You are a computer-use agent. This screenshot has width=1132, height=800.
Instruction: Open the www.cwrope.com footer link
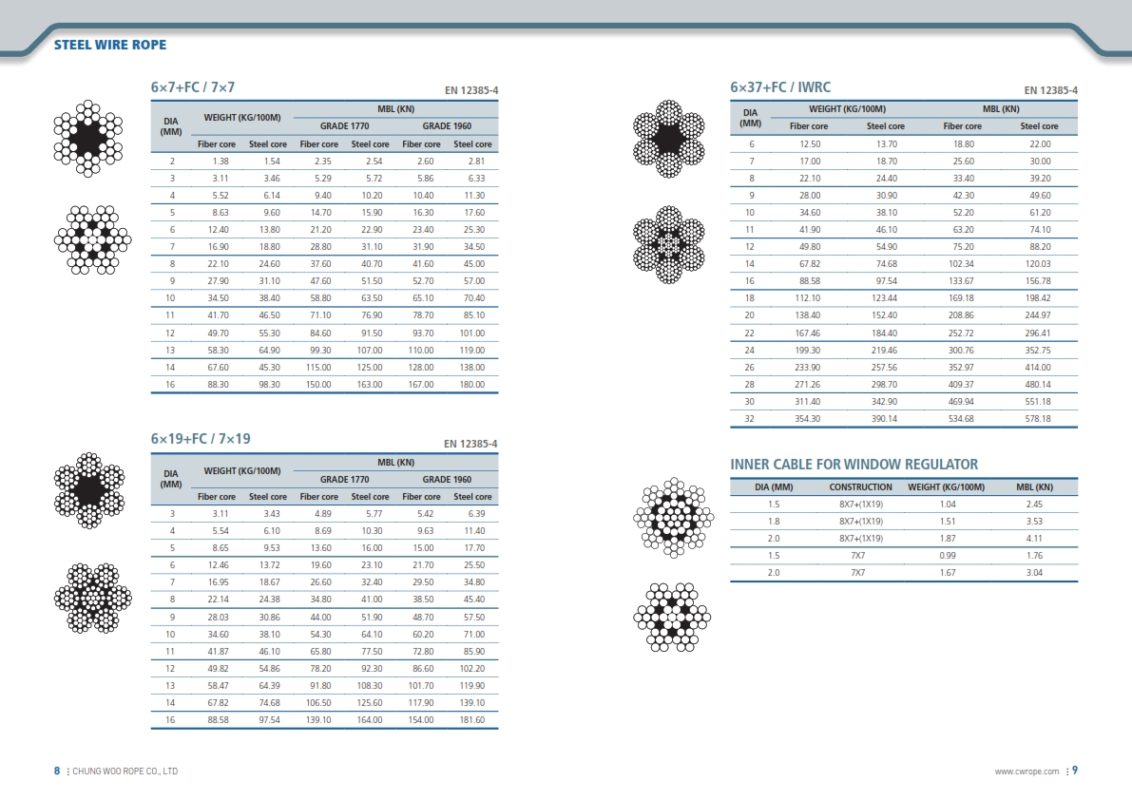pos(1024,771)
